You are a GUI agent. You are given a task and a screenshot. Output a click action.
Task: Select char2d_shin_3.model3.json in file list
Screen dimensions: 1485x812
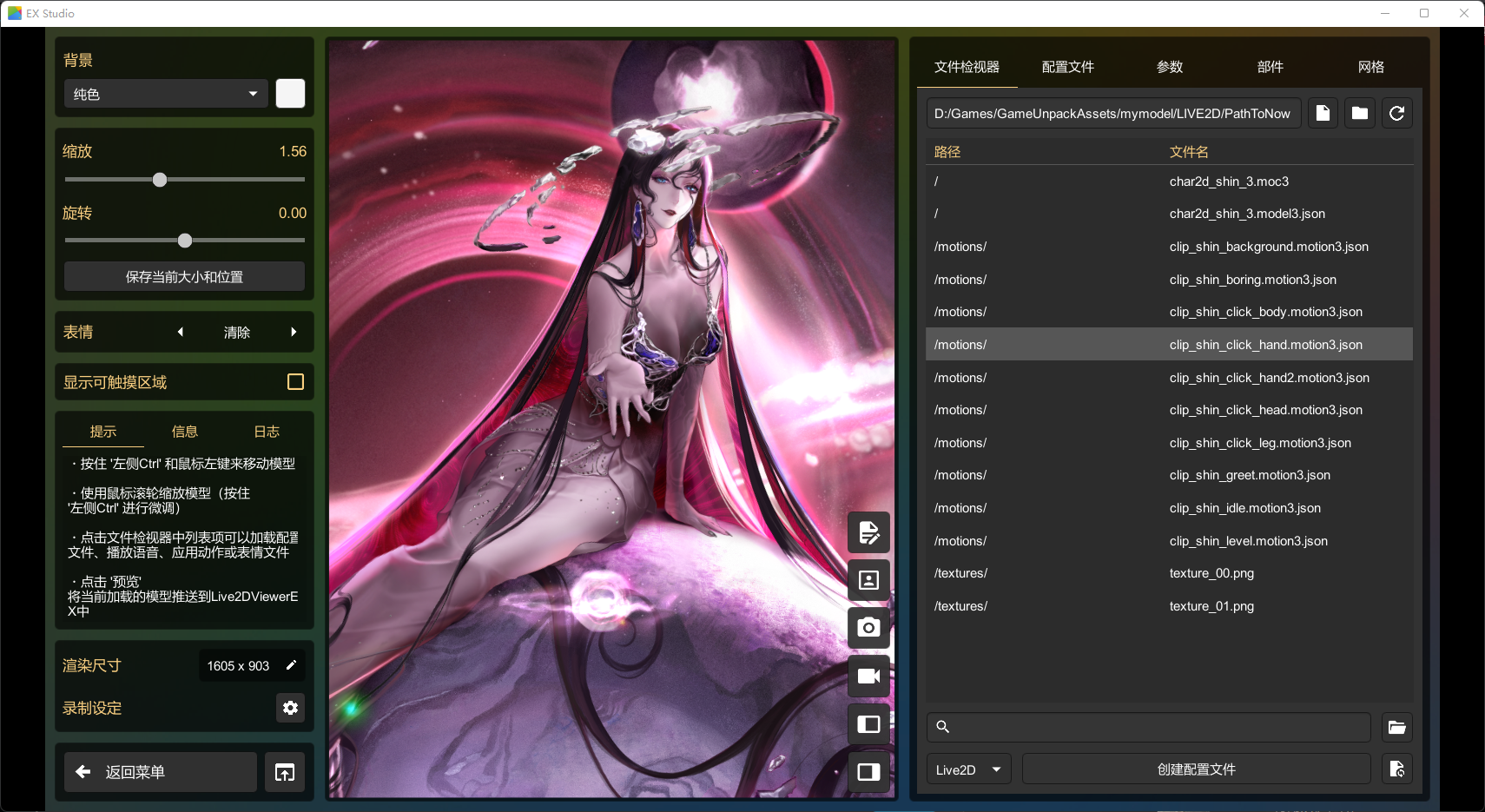point(1169,214)
